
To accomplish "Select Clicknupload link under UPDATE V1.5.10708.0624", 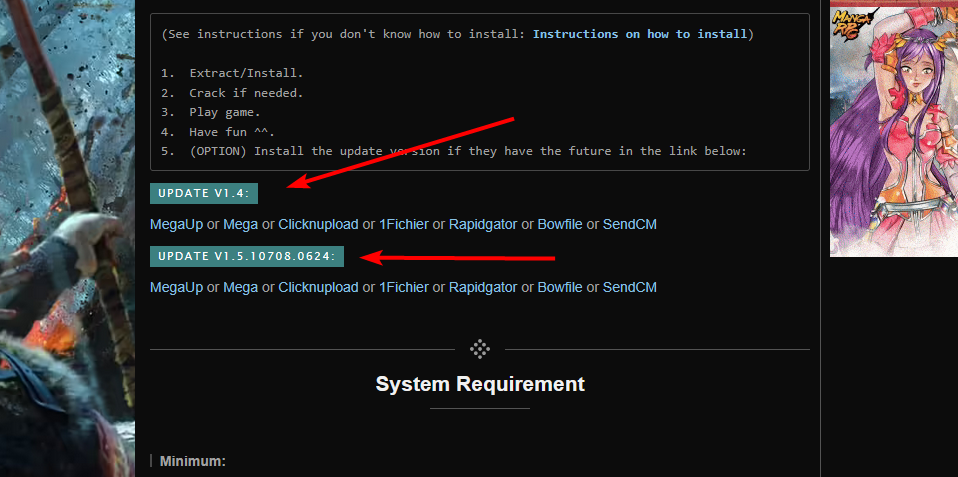I will pos(318,287).
